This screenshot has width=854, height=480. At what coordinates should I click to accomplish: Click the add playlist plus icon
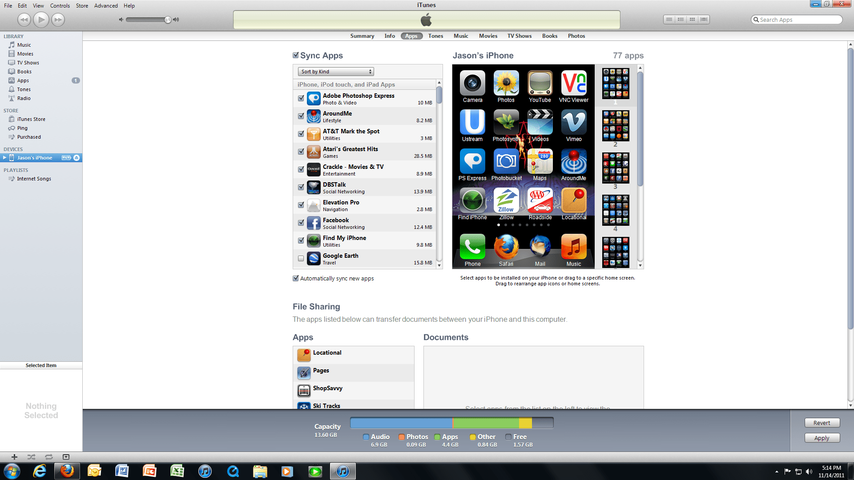(14, 457)
